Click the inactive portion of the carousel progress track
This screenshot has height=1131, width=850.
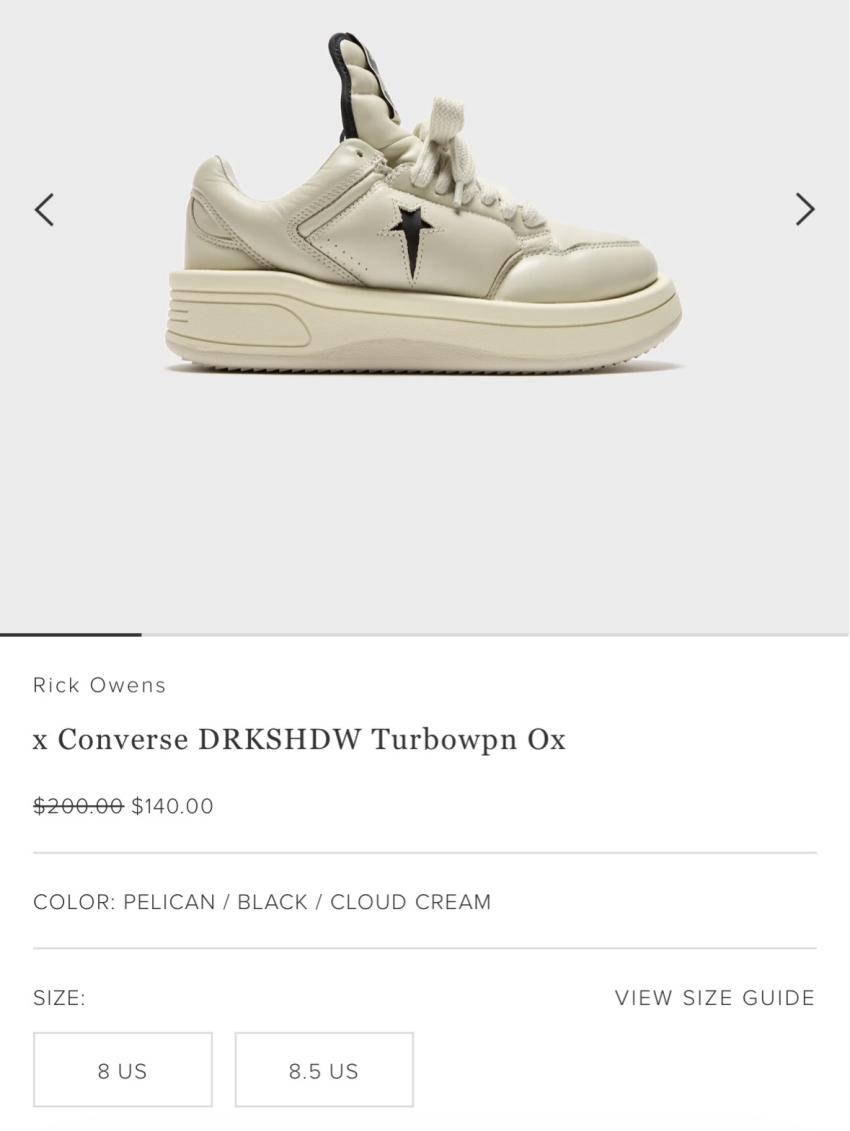[495, 634]
